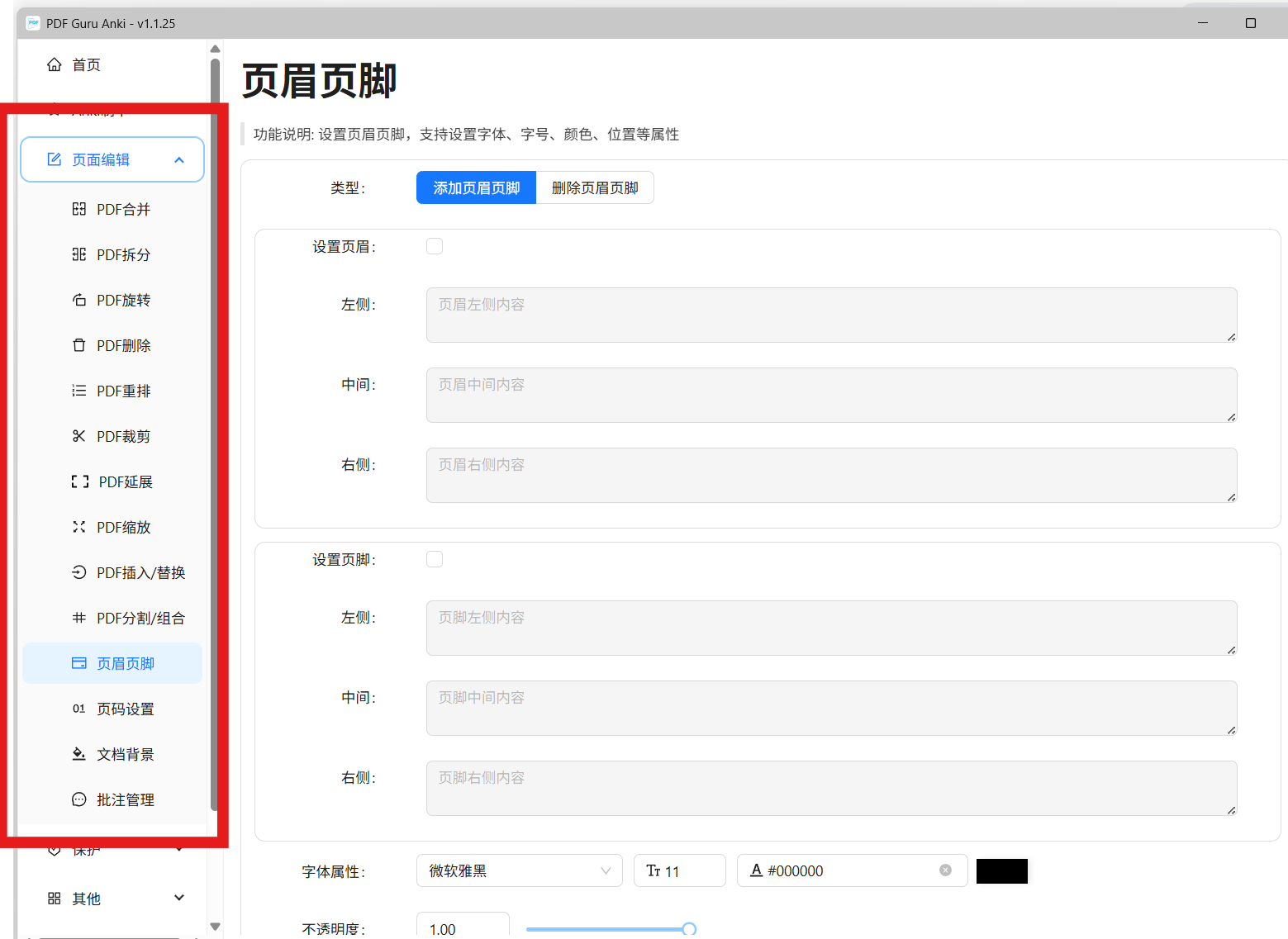This screenshot has height=939, width=1288.
Task: Switch to 删除页眉页脚 tab
Action: pos(594,187)
